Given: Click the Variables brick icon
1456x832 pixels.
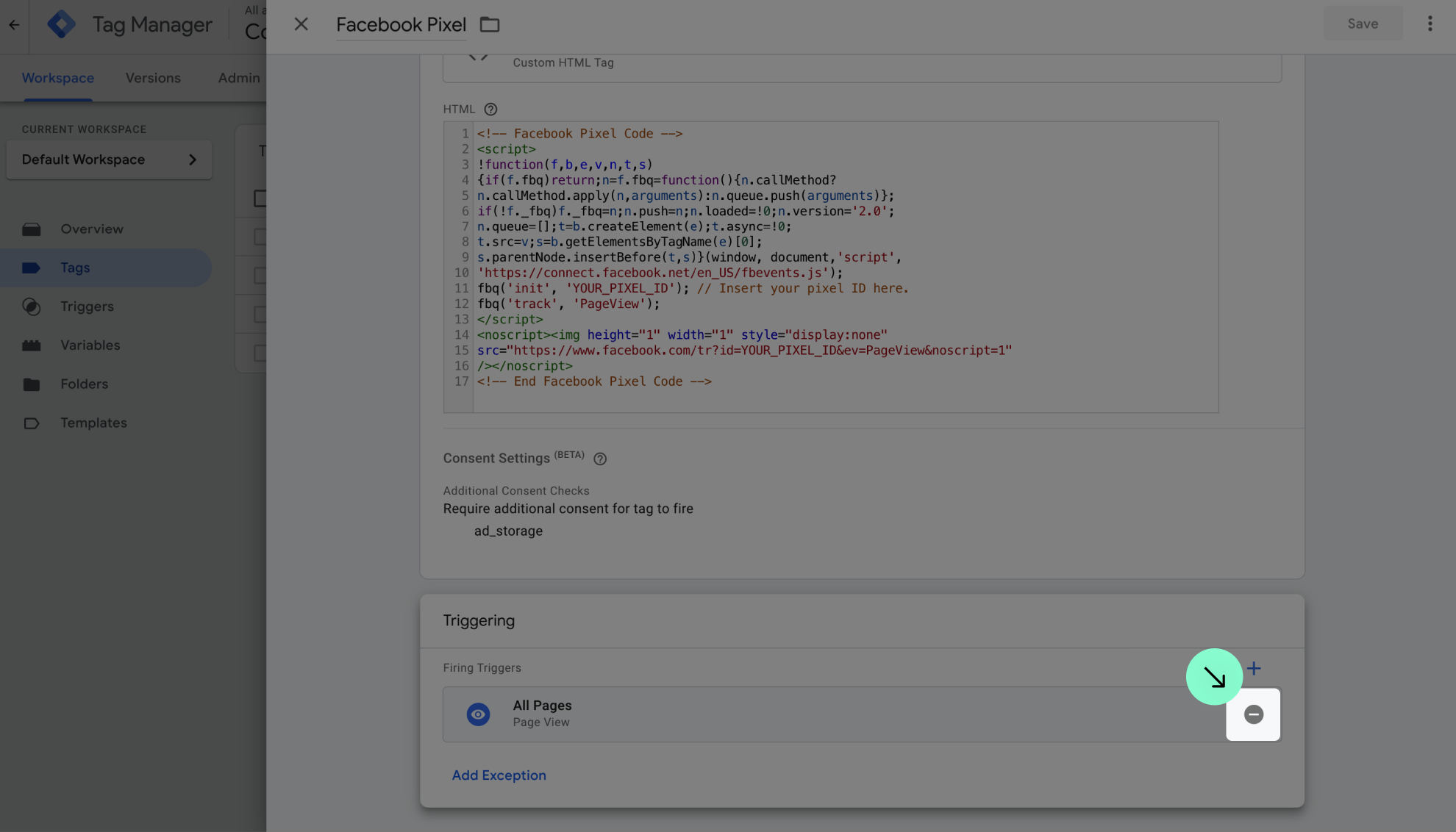Looking at the screenshot, I should coord(32,345).
